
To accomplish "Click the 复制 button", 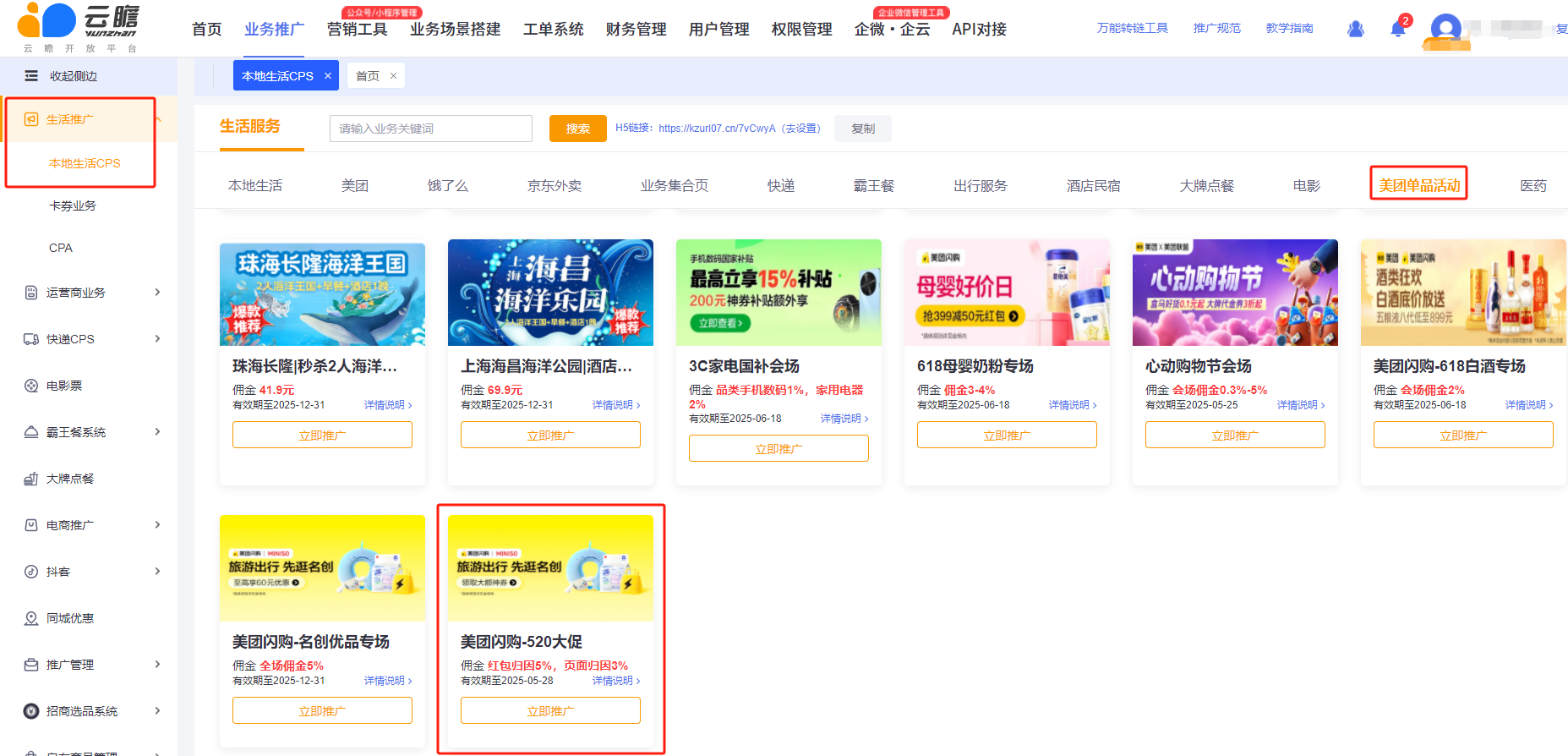I will [863, 129].
